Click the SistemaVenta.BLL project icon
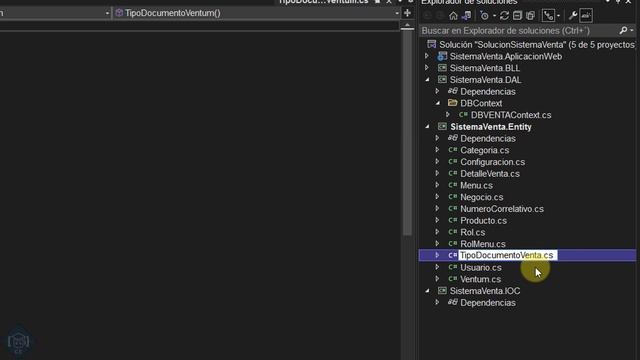The width and height of the screenshot is (640, 360). pyautogui.click(x=442, y=68)
